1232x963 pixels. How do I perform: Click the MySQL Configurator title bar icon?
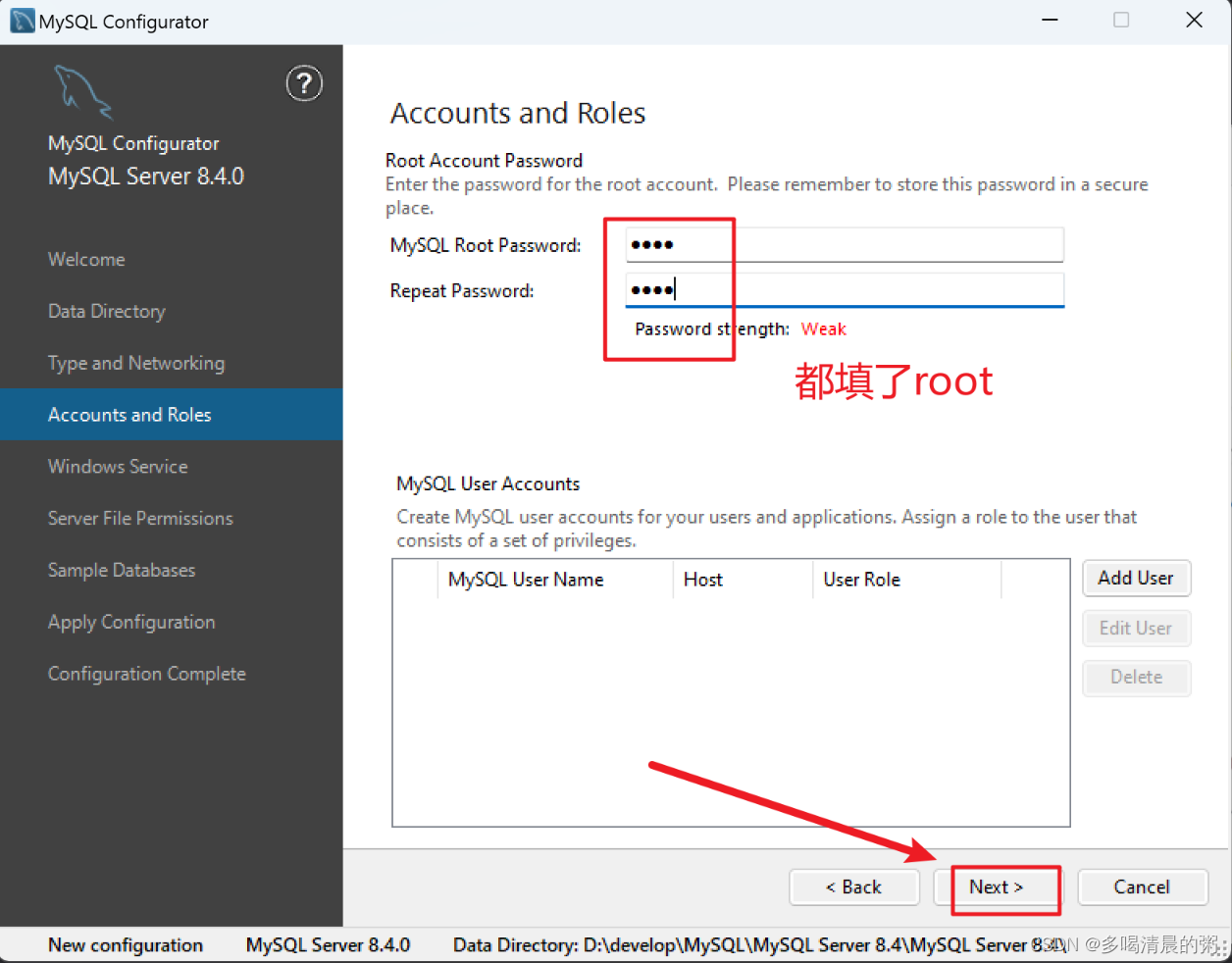coord(22,21)
